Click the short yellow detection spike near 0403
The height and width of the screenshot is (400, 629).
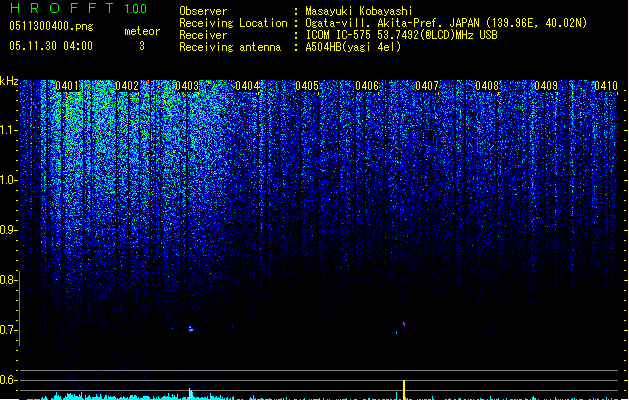[x=190, y=394]
